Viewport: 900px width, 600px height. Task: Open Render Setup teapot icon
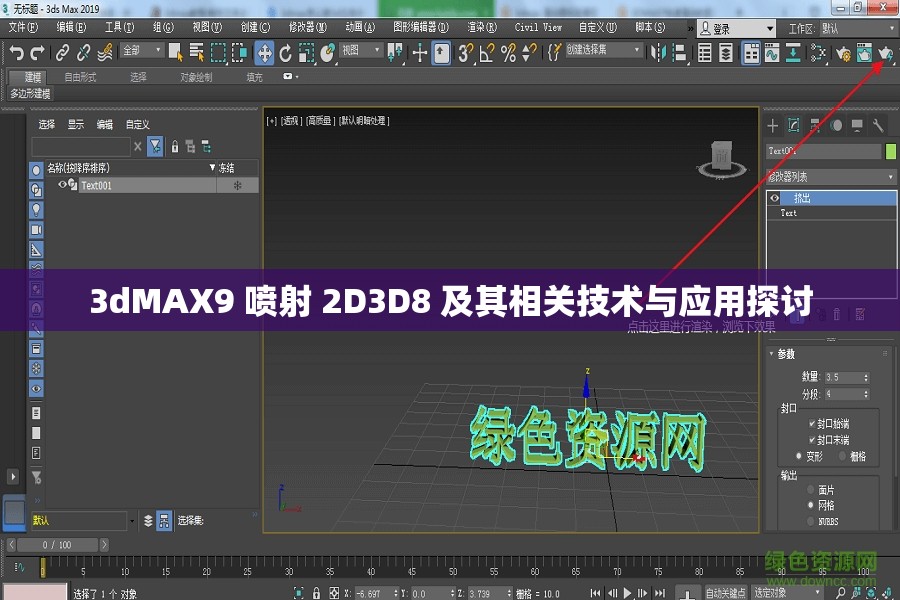click(x=843, y=53)
